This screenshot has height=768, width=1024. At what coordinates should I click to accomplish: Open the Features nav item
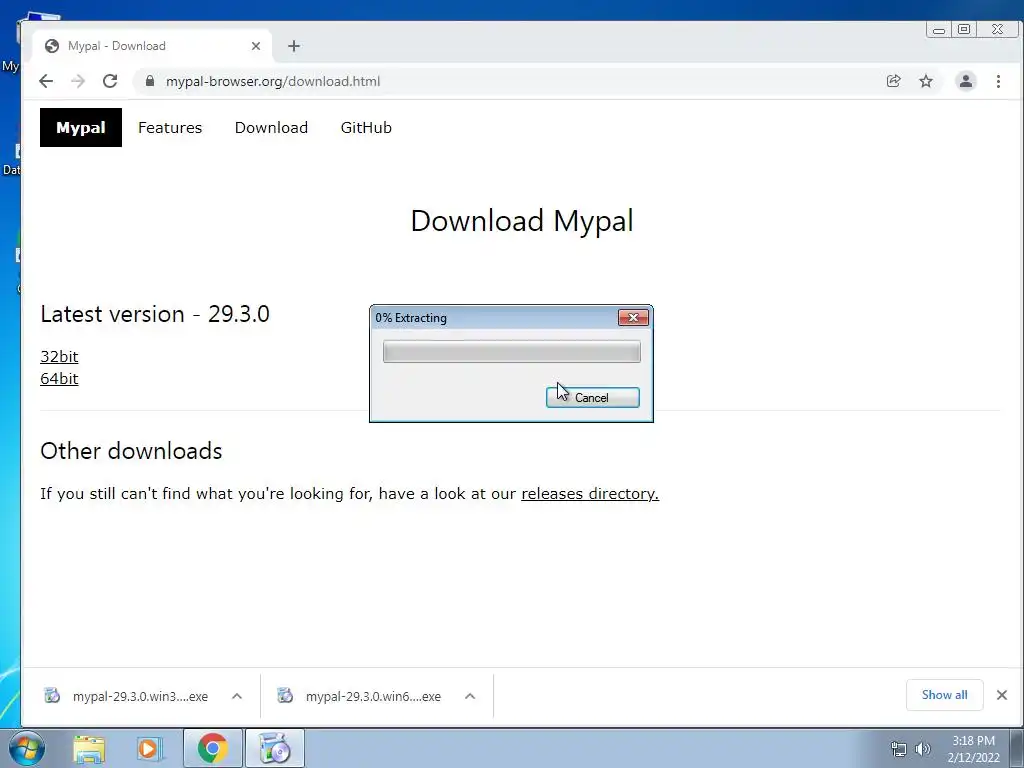click(170, 127)
